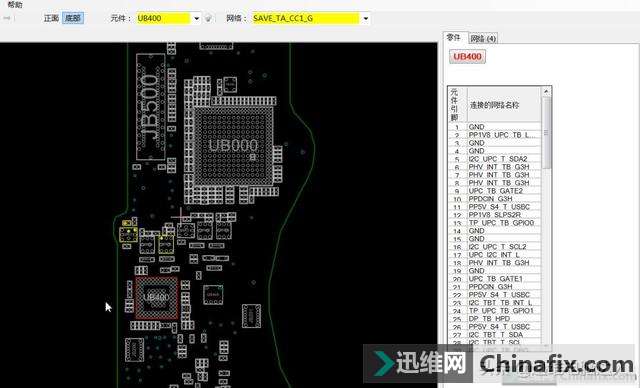Switch board view to 正面 (front side)
The width and height of the screenshot is (640, 388).
[51, 18]
